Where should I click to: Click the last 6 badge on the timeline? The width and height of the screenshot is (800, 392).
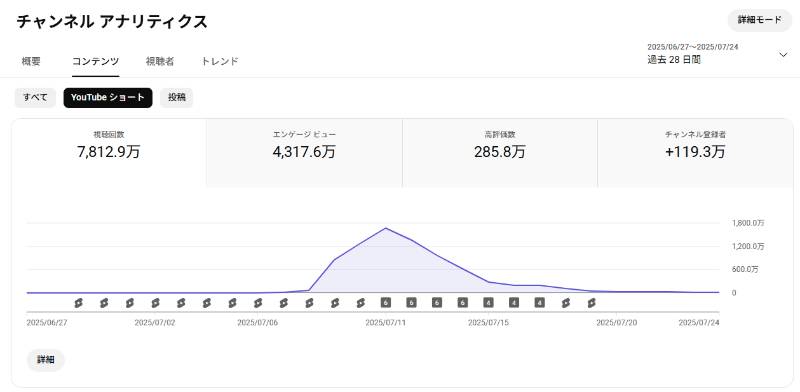click(x=463, y=303)
